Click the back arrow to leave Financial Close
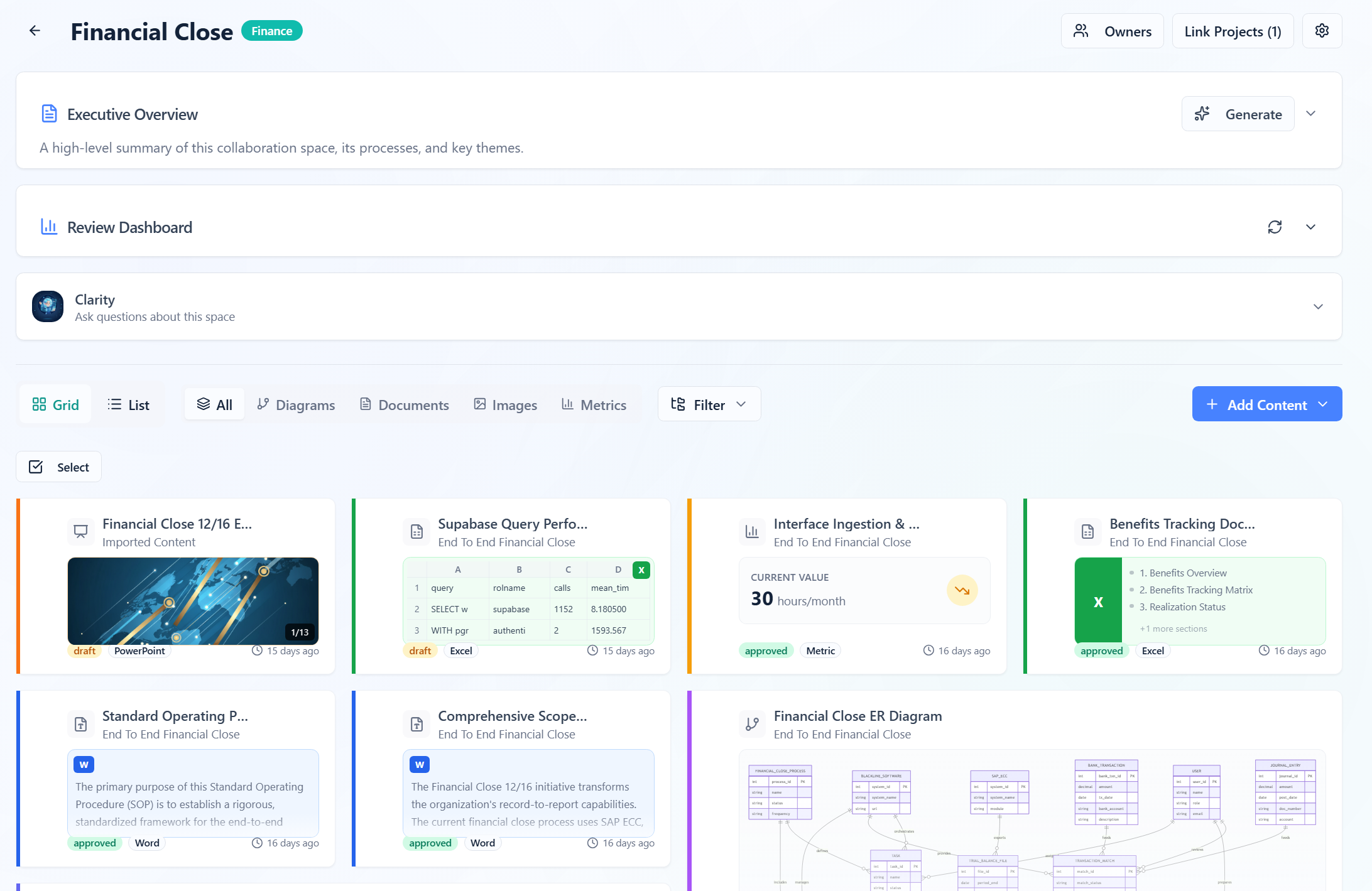The image size is (1372, 891). [35, 30]
